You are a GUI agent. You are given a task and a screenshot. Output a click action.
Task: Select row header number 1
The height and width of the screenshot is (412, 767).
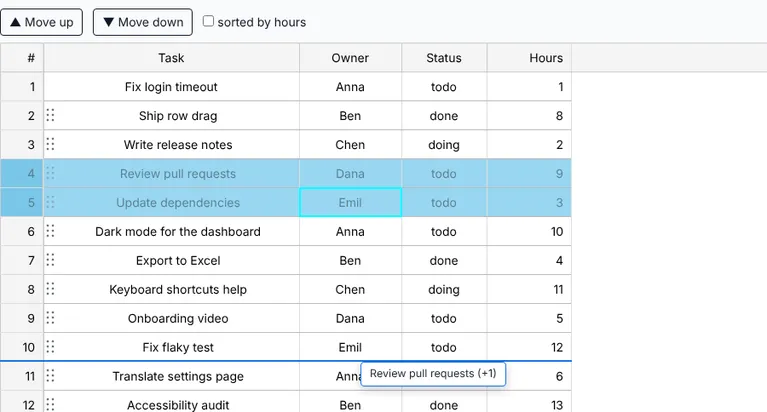22,87
